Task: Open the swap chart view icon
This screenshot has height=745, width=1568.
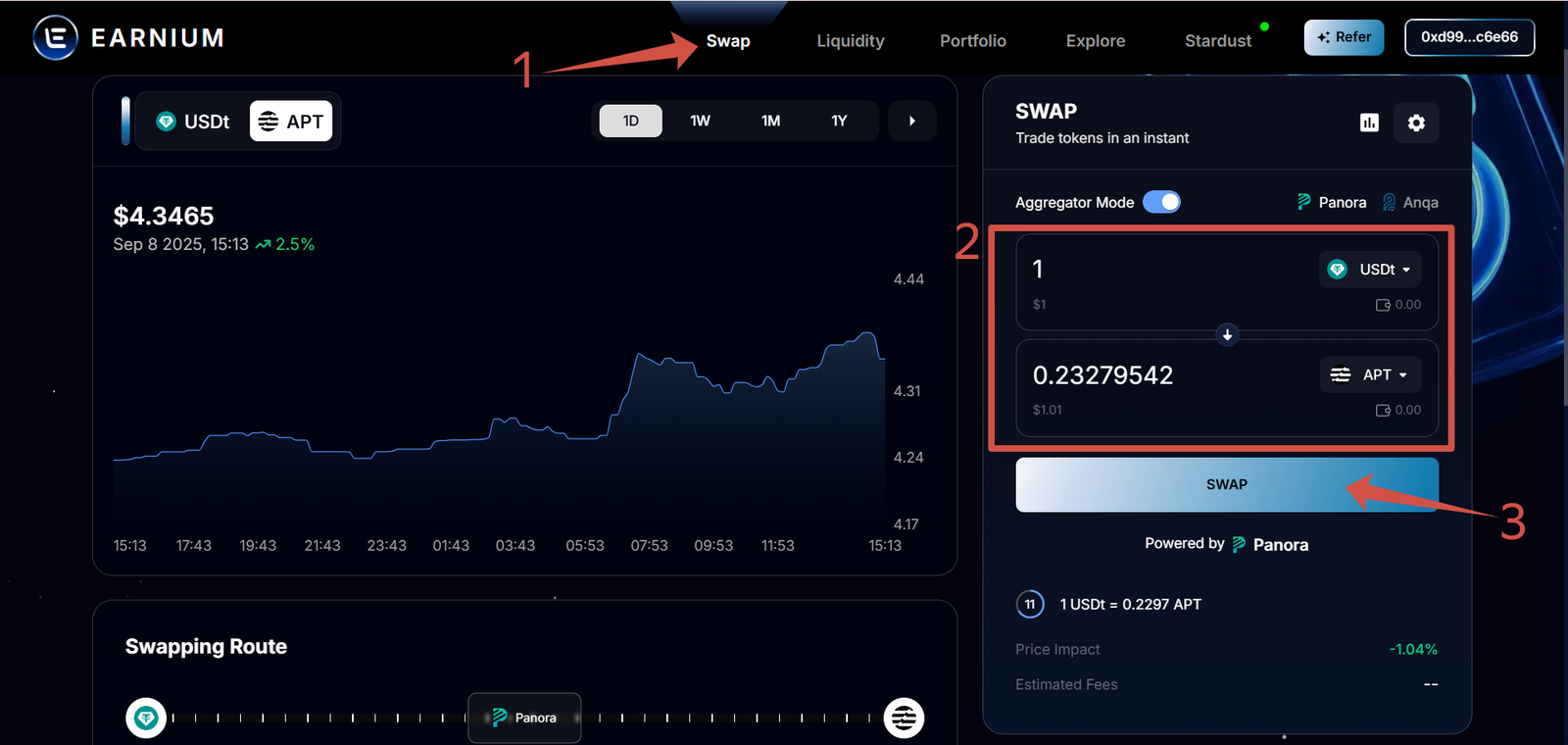Action: point(1369,123)
